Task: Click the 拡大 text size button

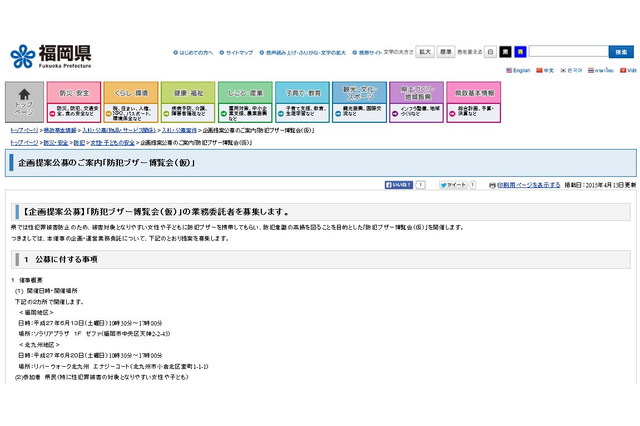Action: tap(425, 52)
